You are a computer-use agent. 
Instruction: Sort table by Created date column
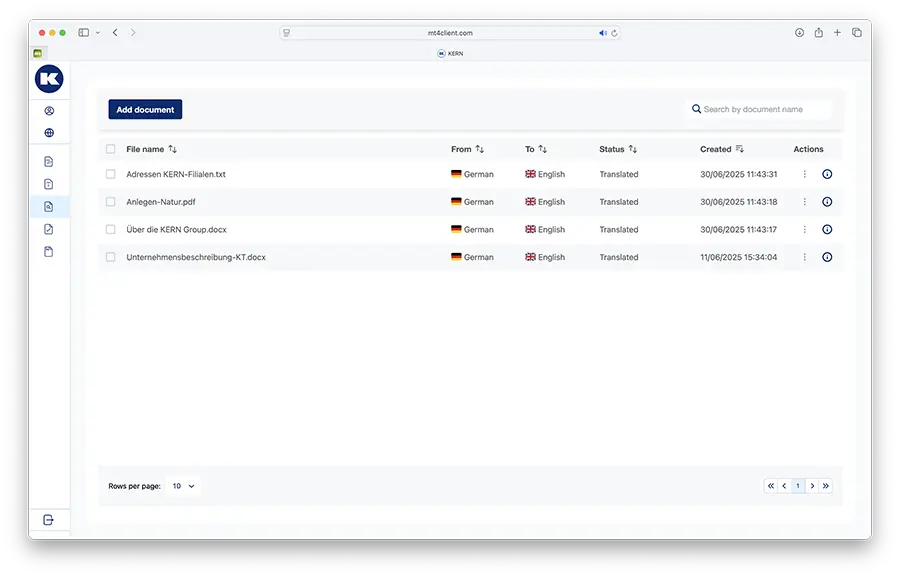tap(739, 149)
